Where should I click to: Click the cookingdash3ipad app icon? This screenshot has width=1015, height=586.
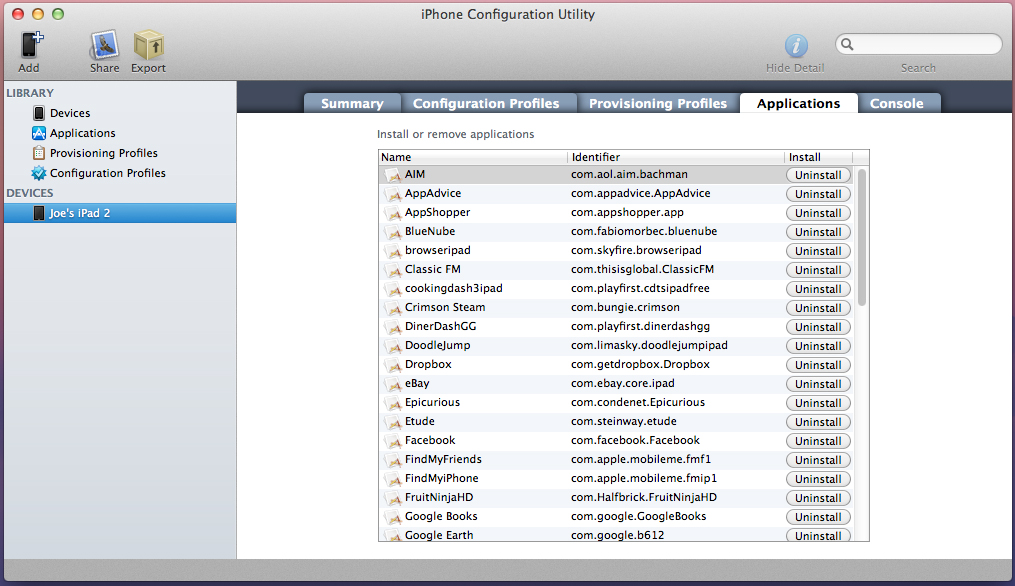tap(392, 289)
